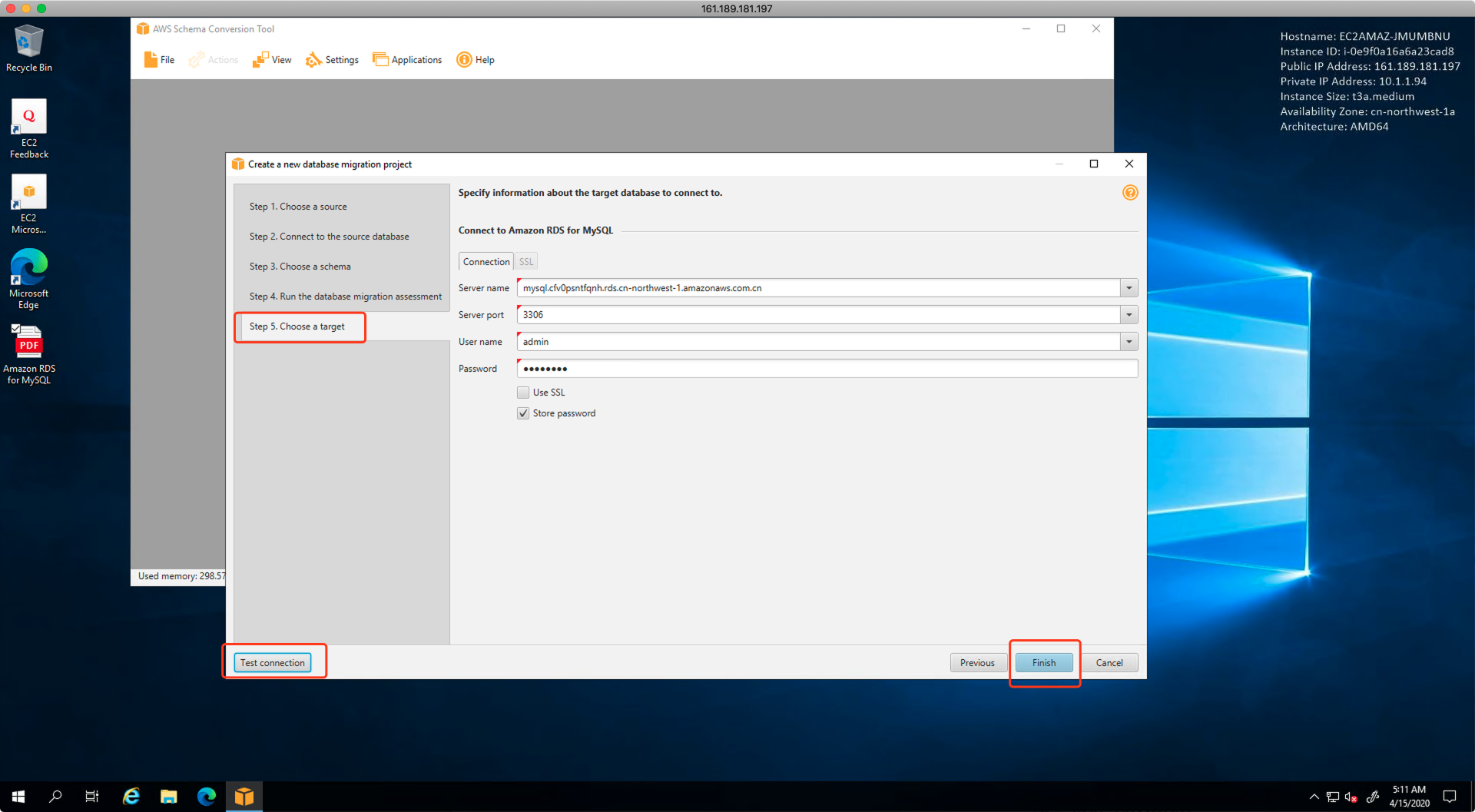Expand the Server port dropdown
1475x812 pixels.
click(1129, 315)
